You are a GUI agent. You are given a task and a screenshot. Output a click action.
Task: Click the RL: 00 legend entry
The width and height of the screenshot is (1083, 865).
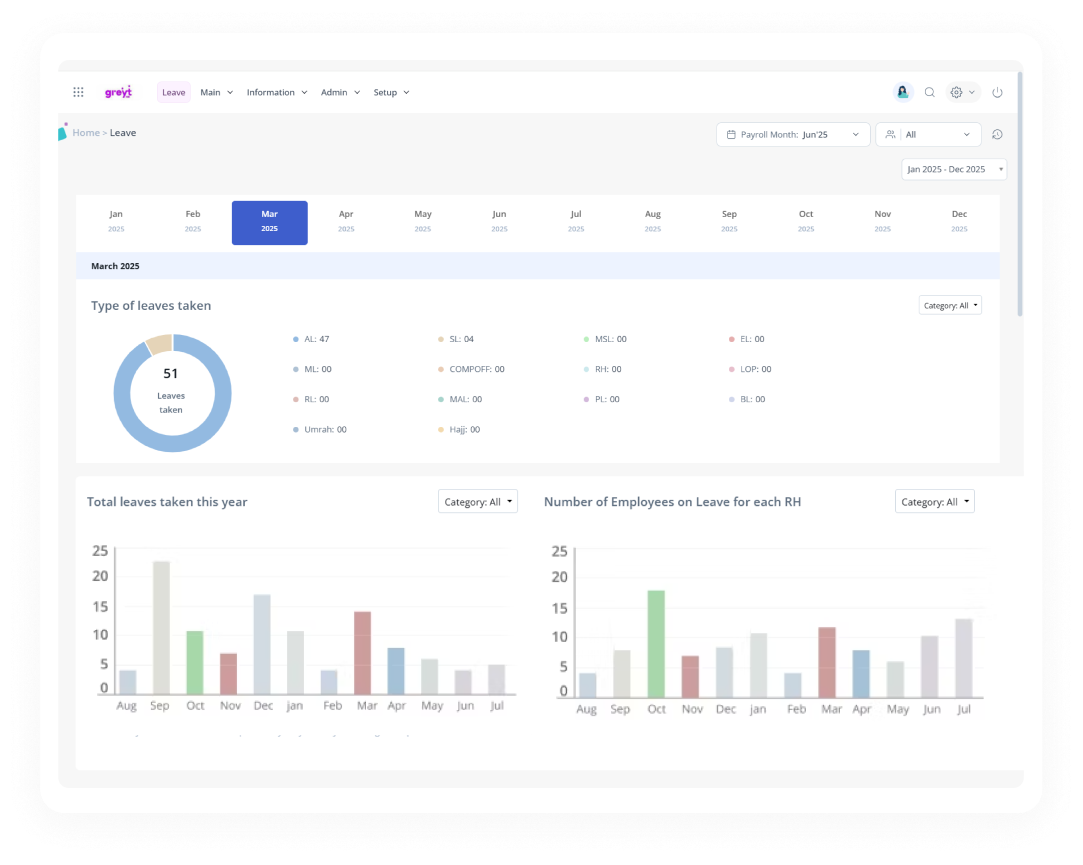pyautogui.click(x=311, y=399)
